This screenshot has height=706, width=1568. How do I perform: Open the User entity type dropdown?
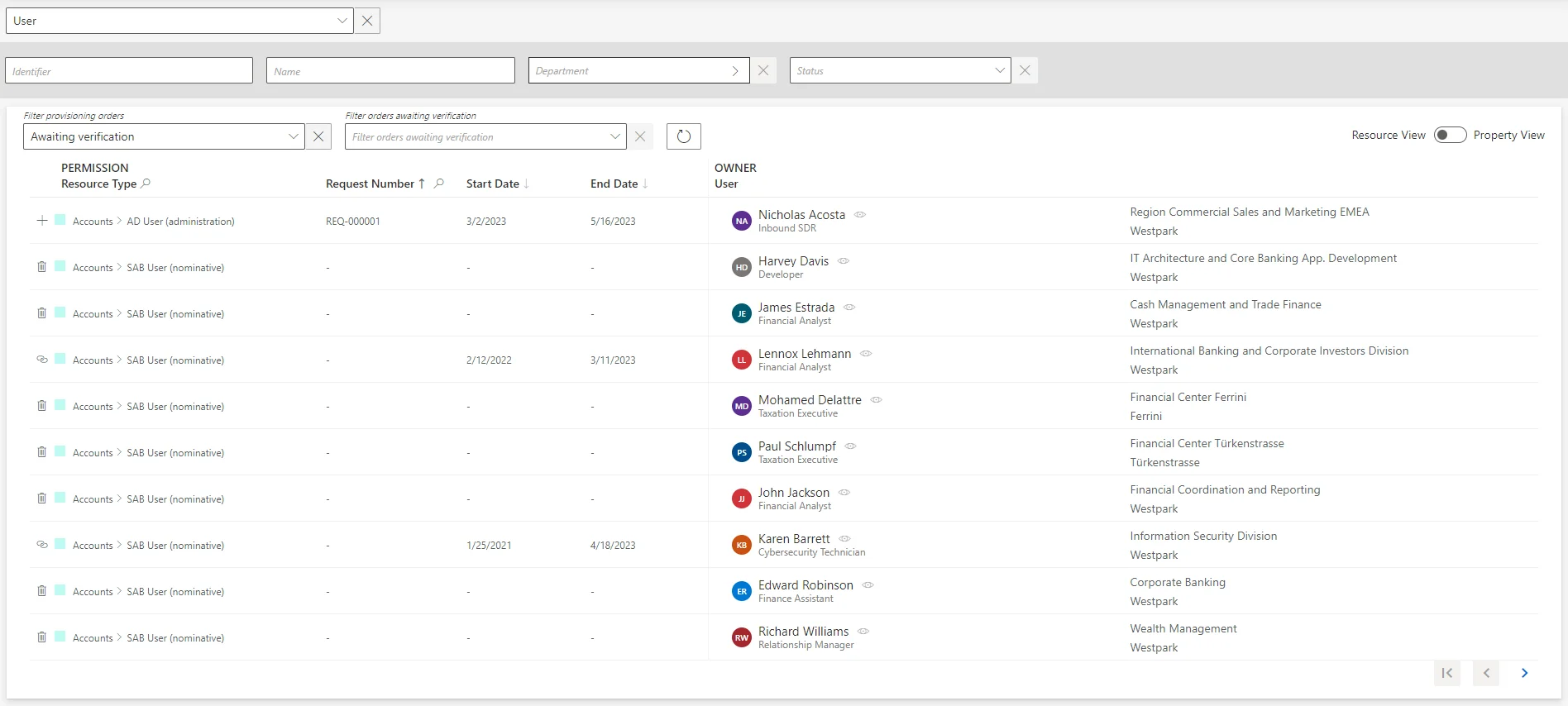pyautogui.click(x=179, y=21)
